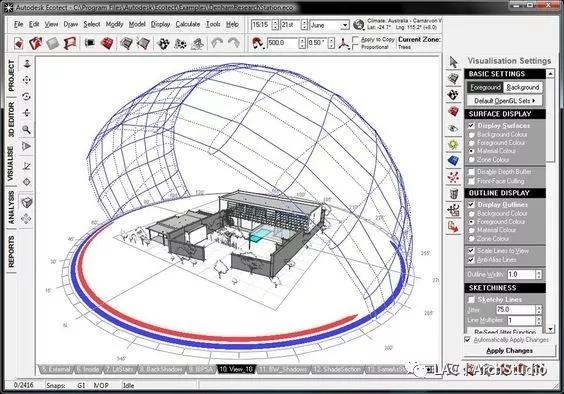The height and width of the screenshot is (394, 564).
Task: Toggle the Display Surfaces checkbox
Action: click(x=471, y=126)
